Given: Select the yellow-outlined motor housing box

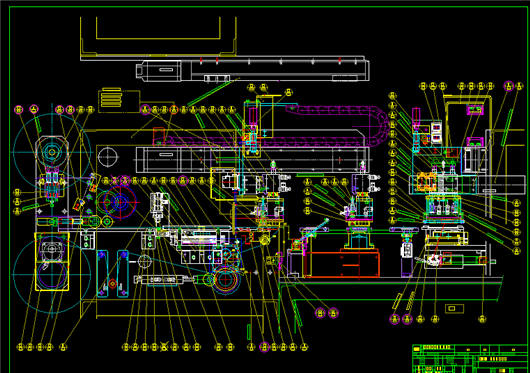Looking at the screenshot, I should (x=52, y=262).
